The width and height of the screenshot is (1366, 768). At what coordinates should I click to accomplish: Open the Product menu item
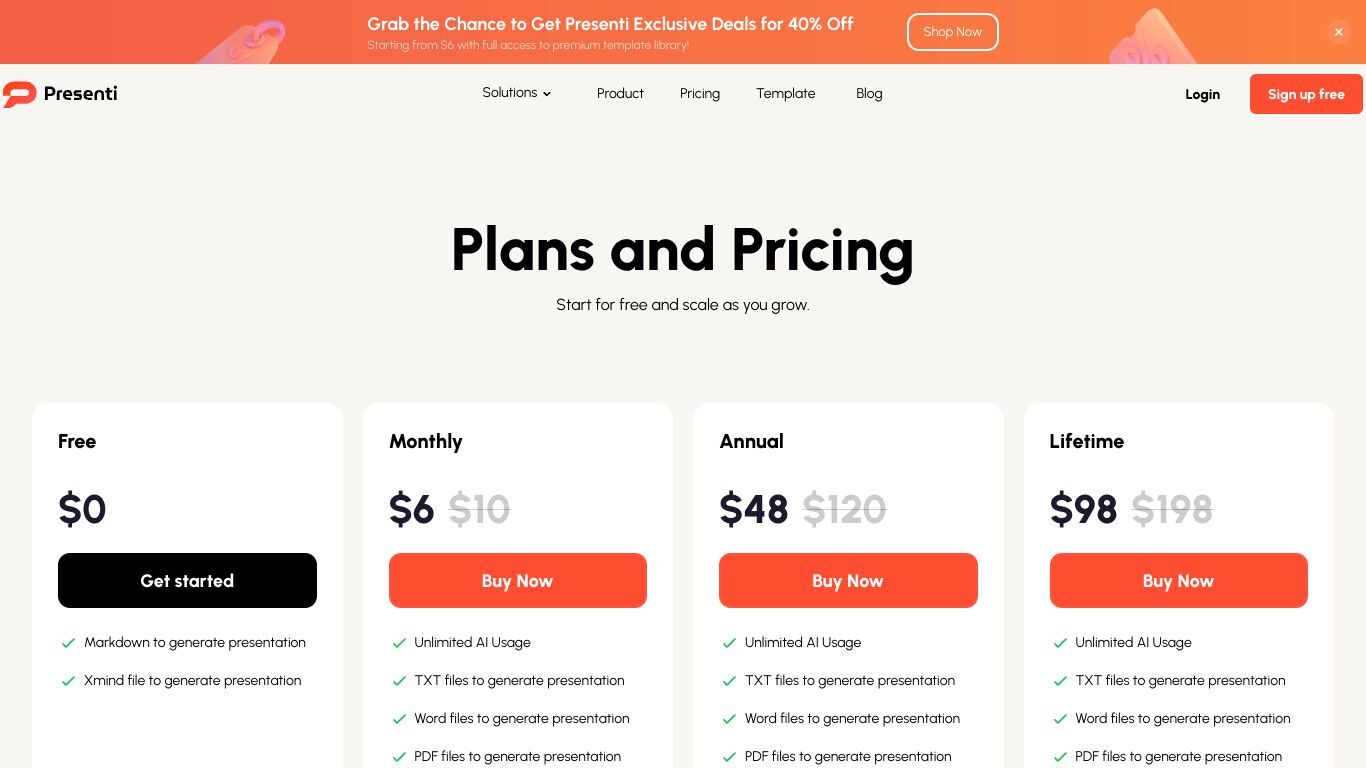[x=620, y=93]
